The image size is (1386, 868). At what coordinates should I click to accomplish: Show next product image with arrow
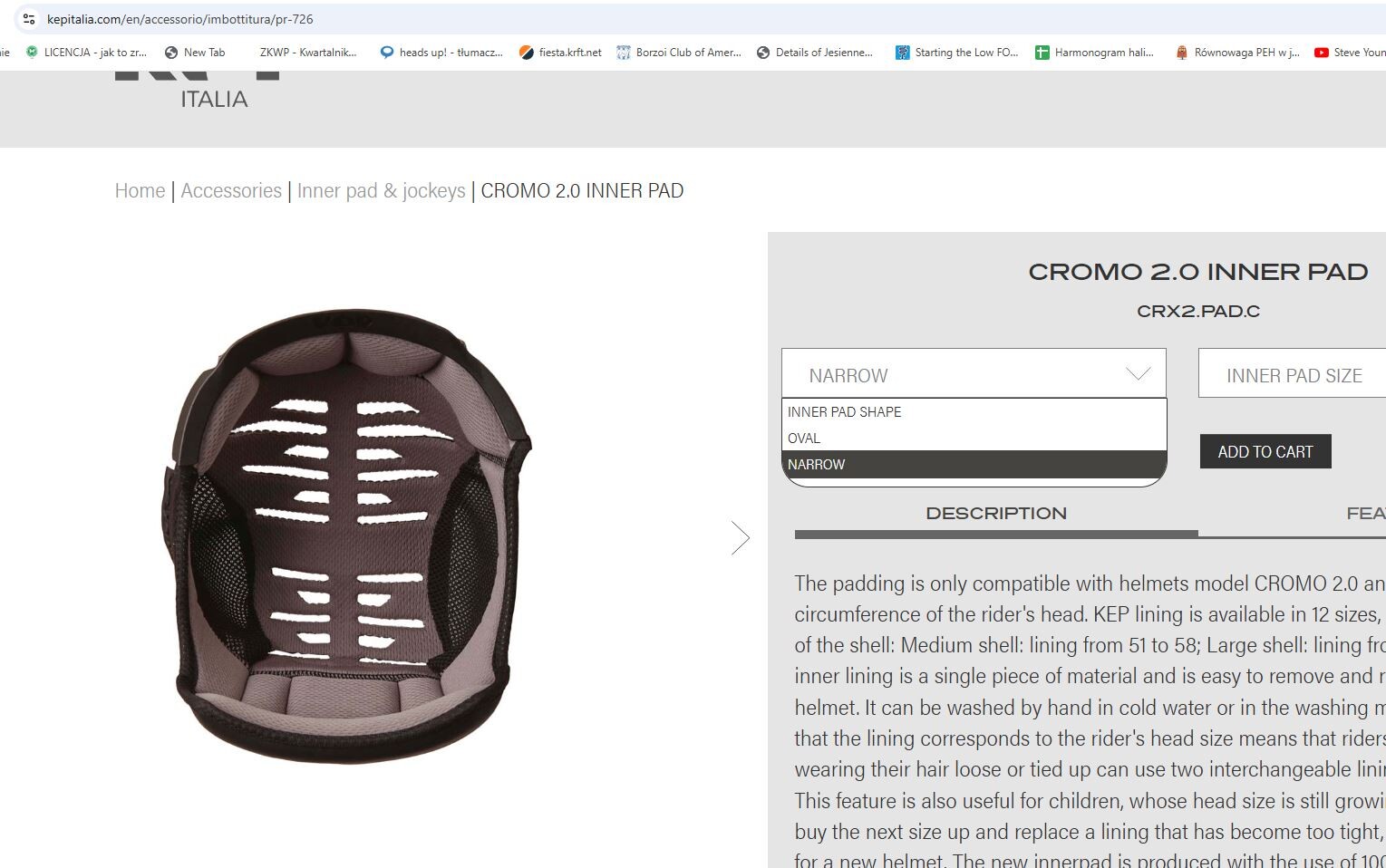741,538
